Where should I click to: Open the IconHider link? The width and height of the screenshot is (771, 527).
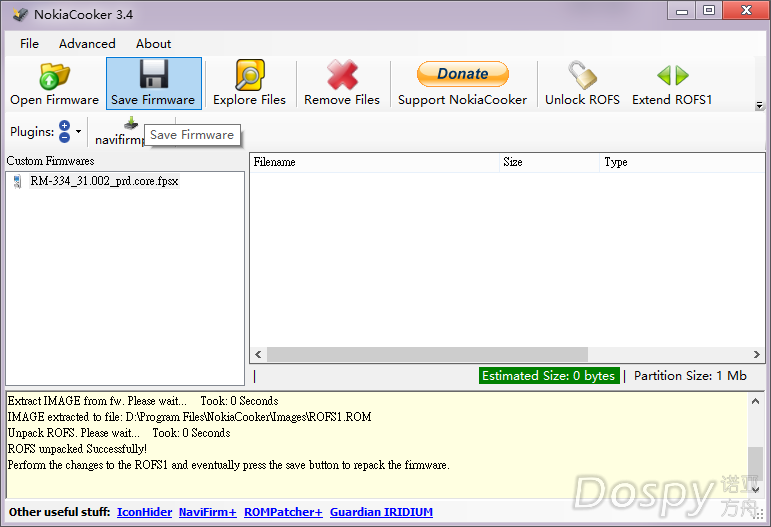(142, 512)
